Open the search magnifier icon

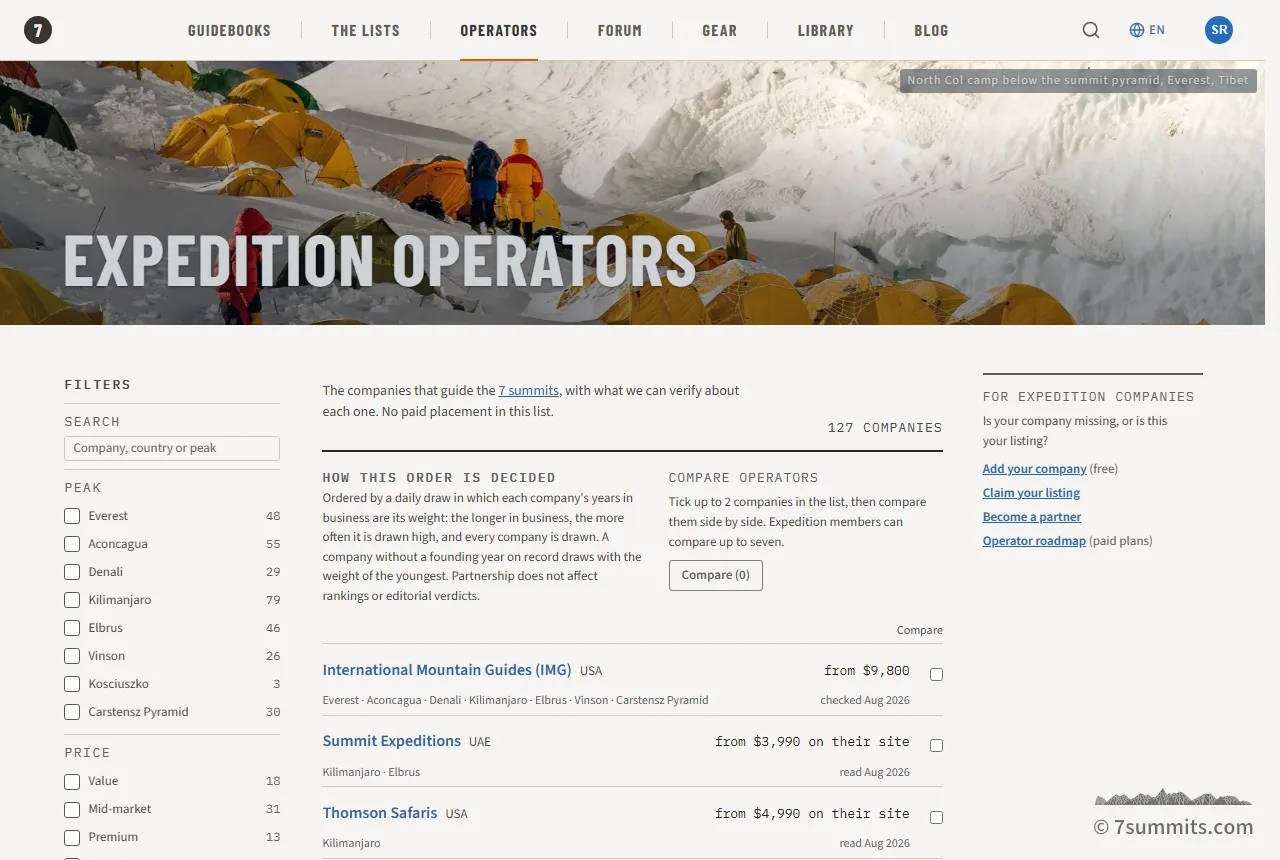pos(1091,30)
